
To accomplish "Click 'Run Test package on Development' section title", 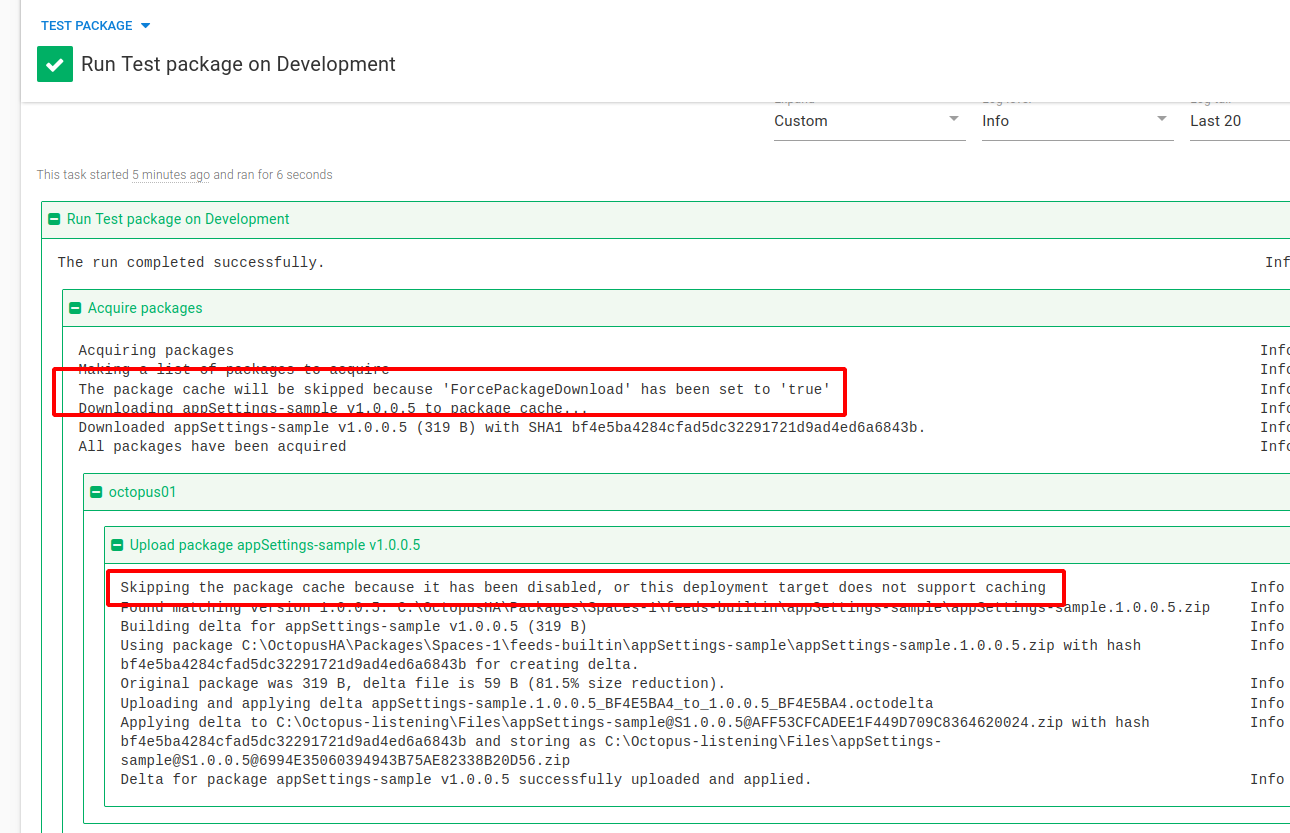I will pos(178,219).
